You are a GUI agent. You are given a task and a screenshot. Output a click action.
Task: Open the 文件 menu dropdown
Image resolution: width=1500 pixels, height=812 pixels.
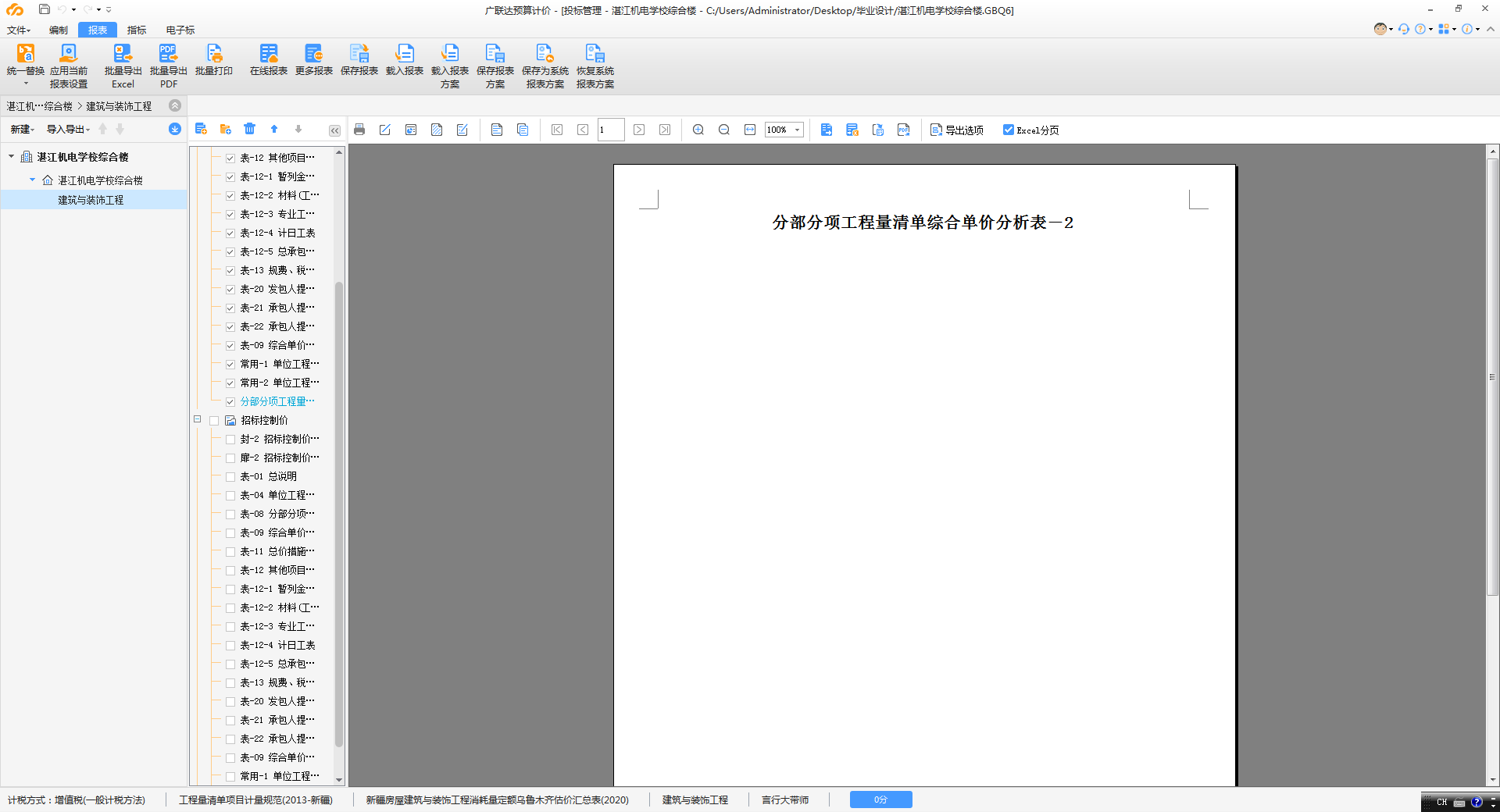coord(19,30)
